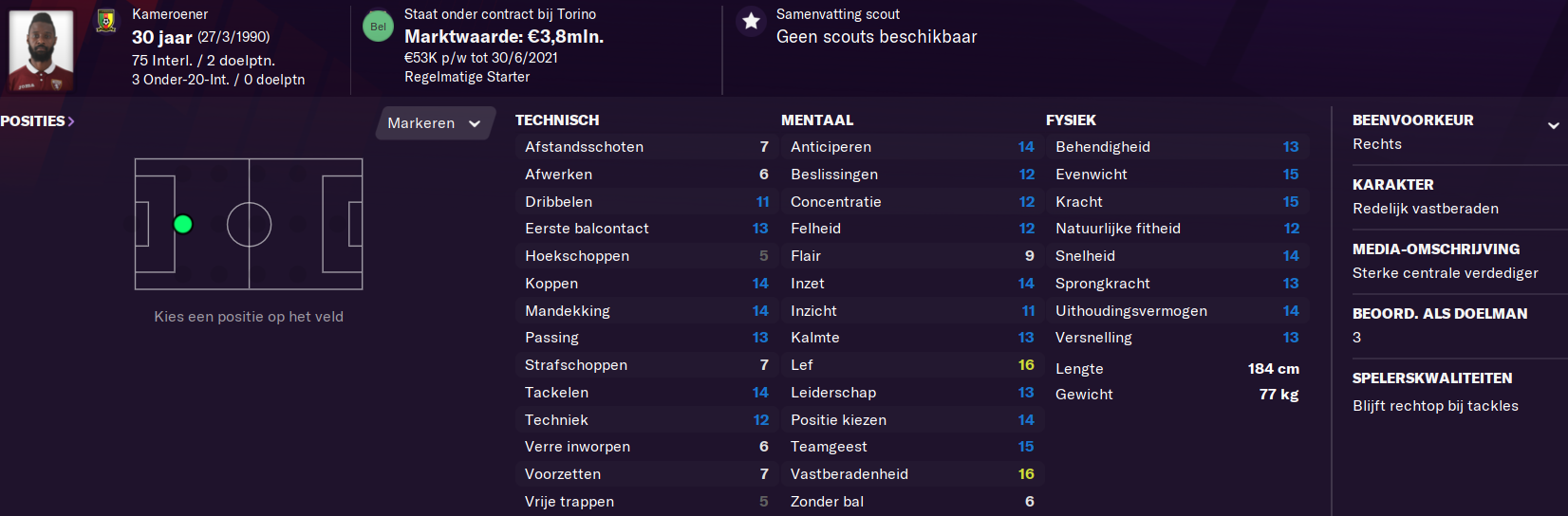Image resolution: width=1568 pixels, height=516 pixels.
Task: Click the Marktwaarde value text
Action: (504, 37)
